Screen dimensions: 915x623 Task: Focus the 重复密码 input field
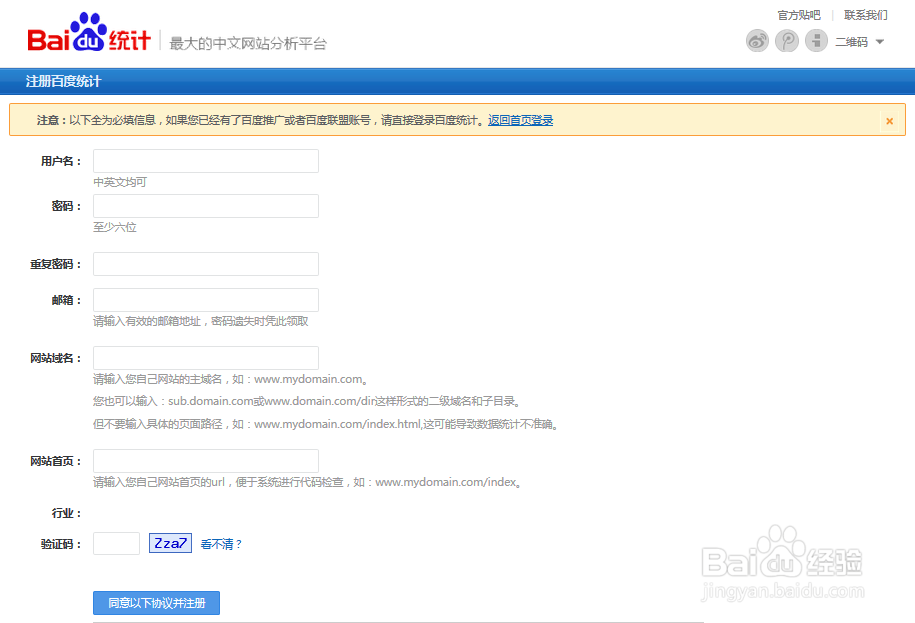point(205,264)
